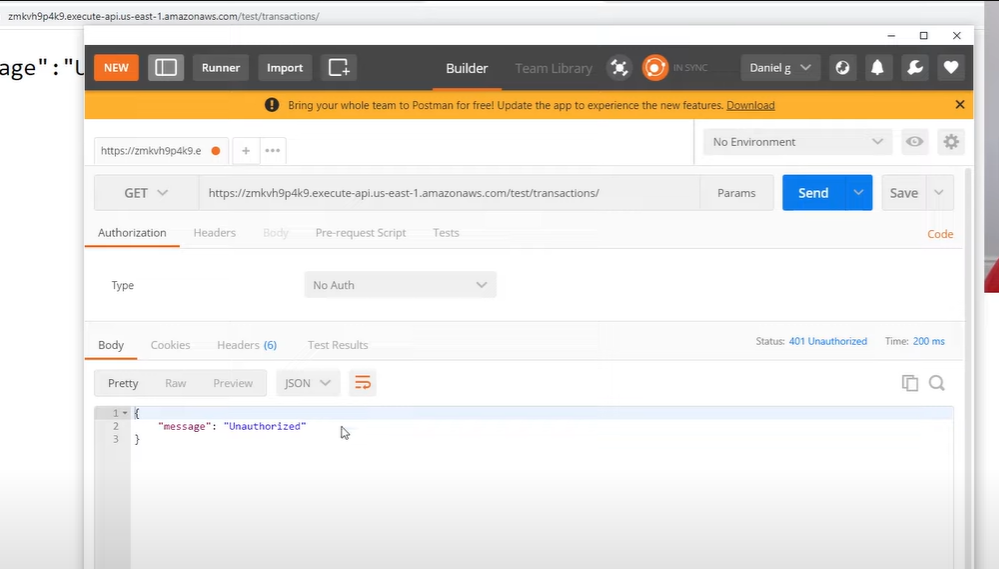Add a new request tab
Viewport: 999px width, 569px height.
246,151
